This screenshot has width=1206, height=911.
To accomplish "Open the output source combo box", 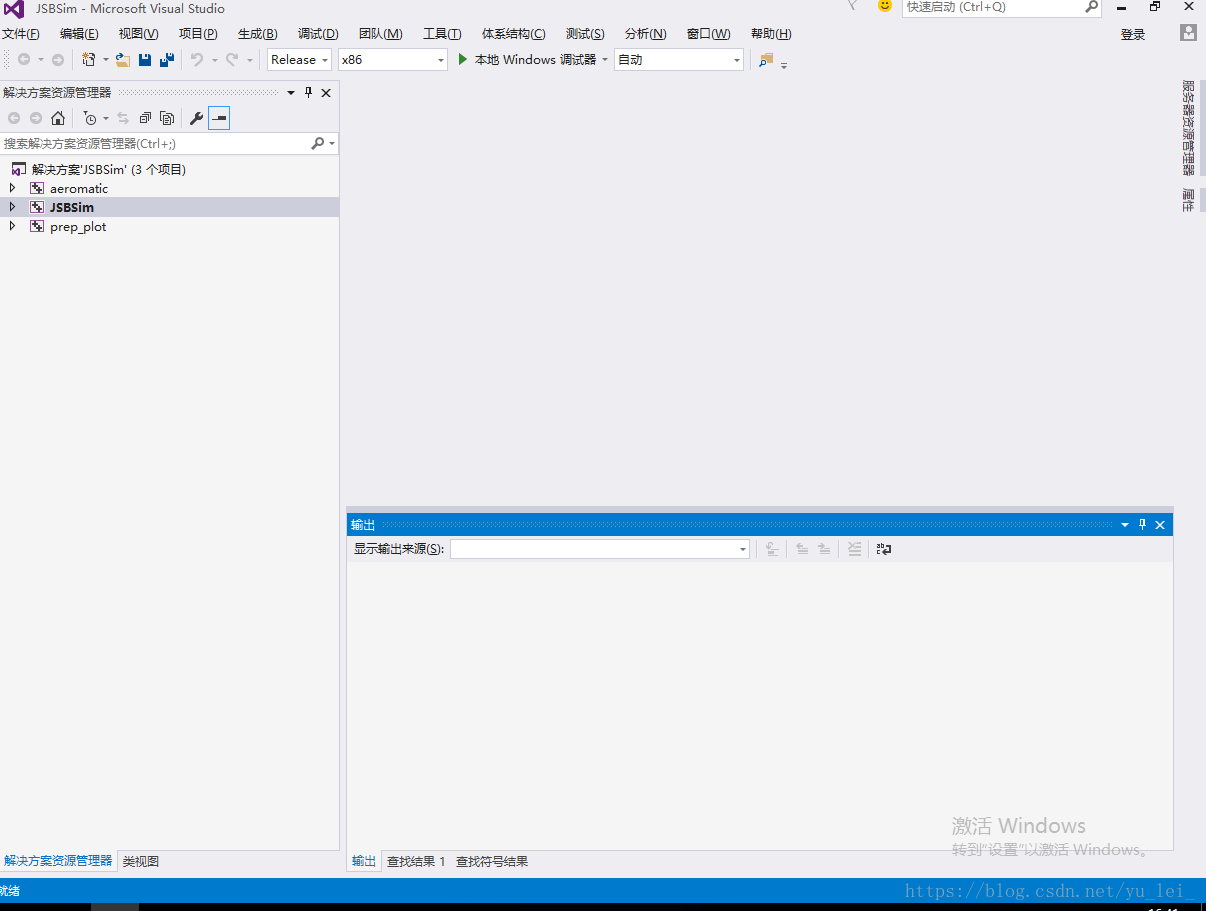I will pos(600,549).
